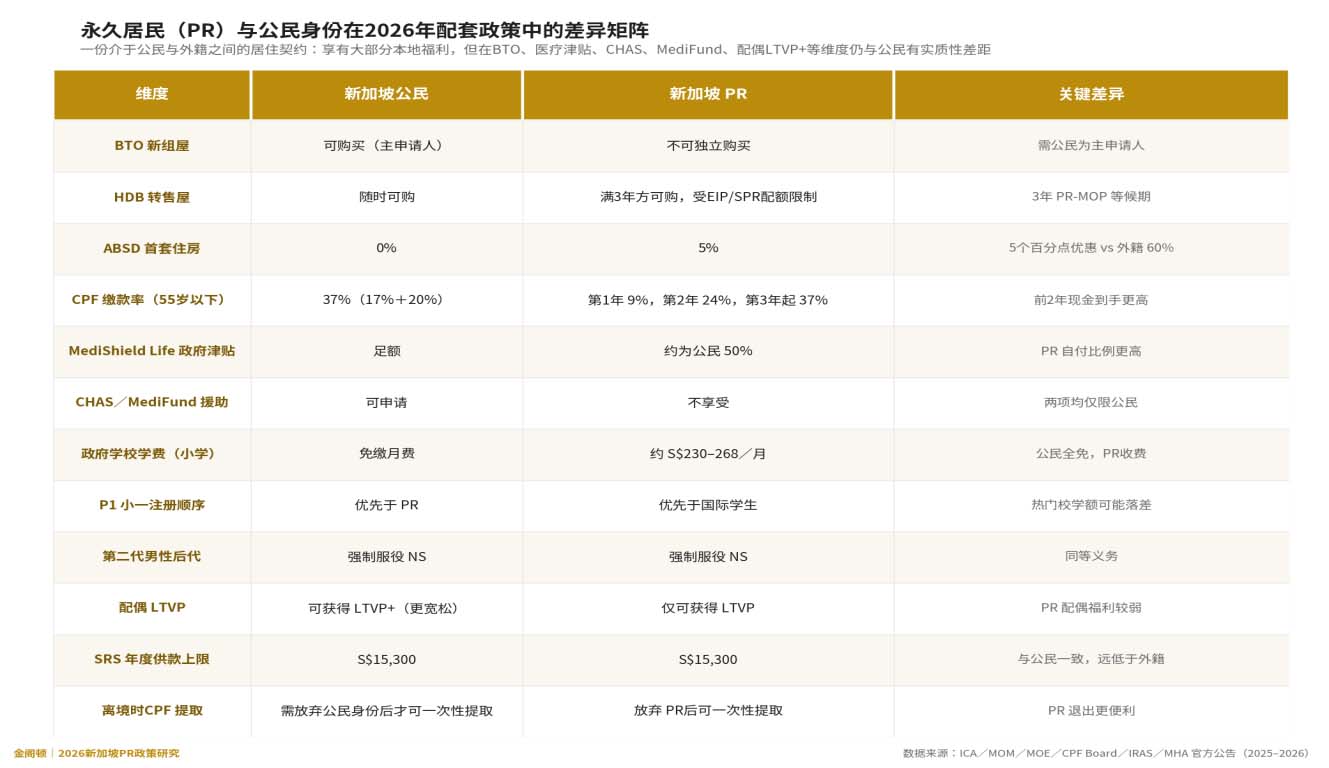Click the cell 约为公民 50%
Viewport: 1329px width, 768px height.
(x=708, y=351)
